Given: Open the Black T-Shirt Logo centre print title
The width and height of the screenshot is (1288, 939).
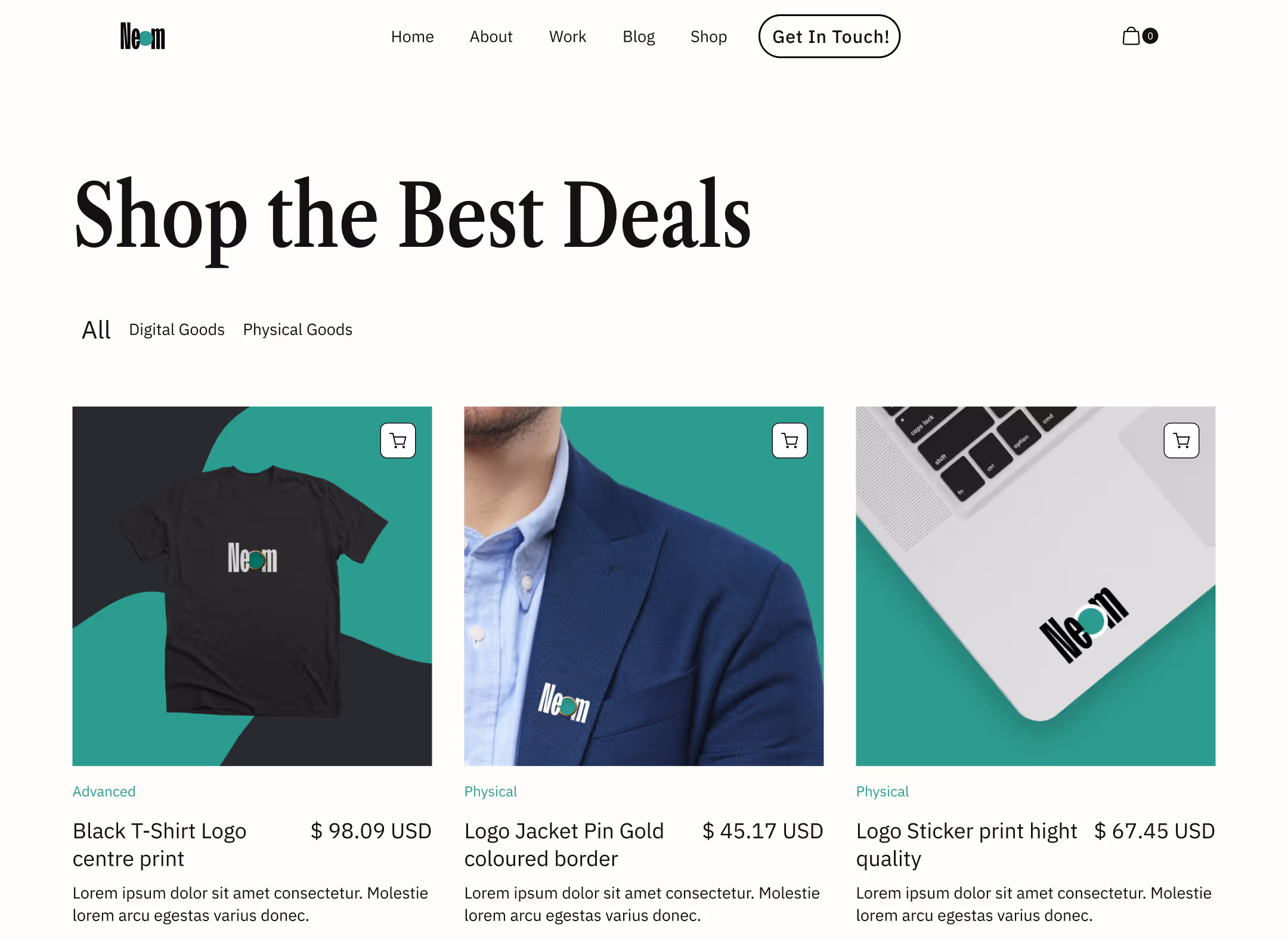Looking at the screenshot, I should [159, 845].
